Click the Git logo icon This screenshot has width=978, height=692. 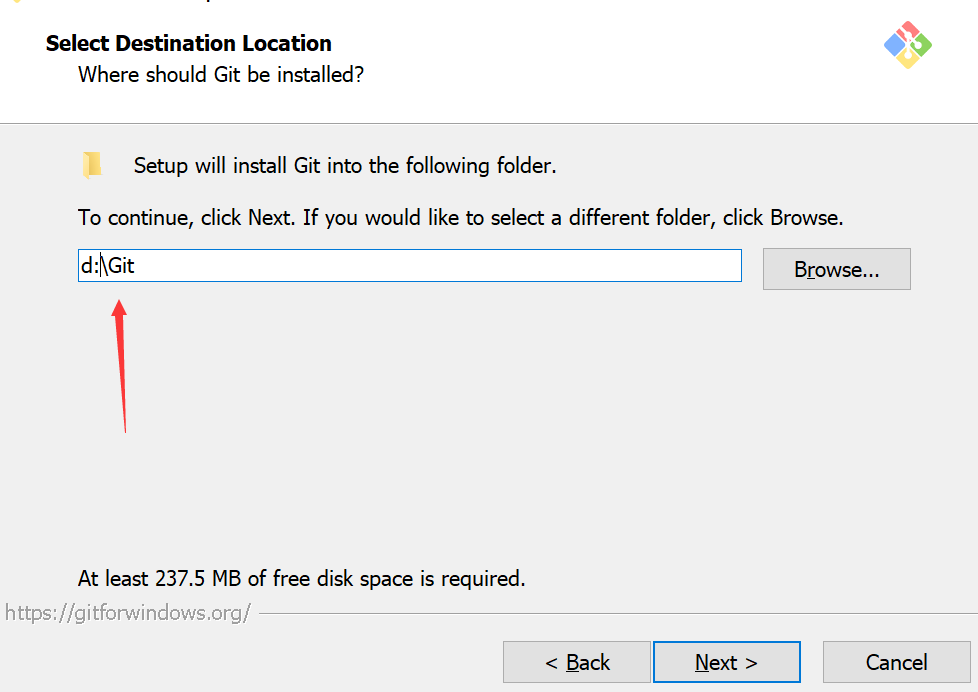[908, 45]
